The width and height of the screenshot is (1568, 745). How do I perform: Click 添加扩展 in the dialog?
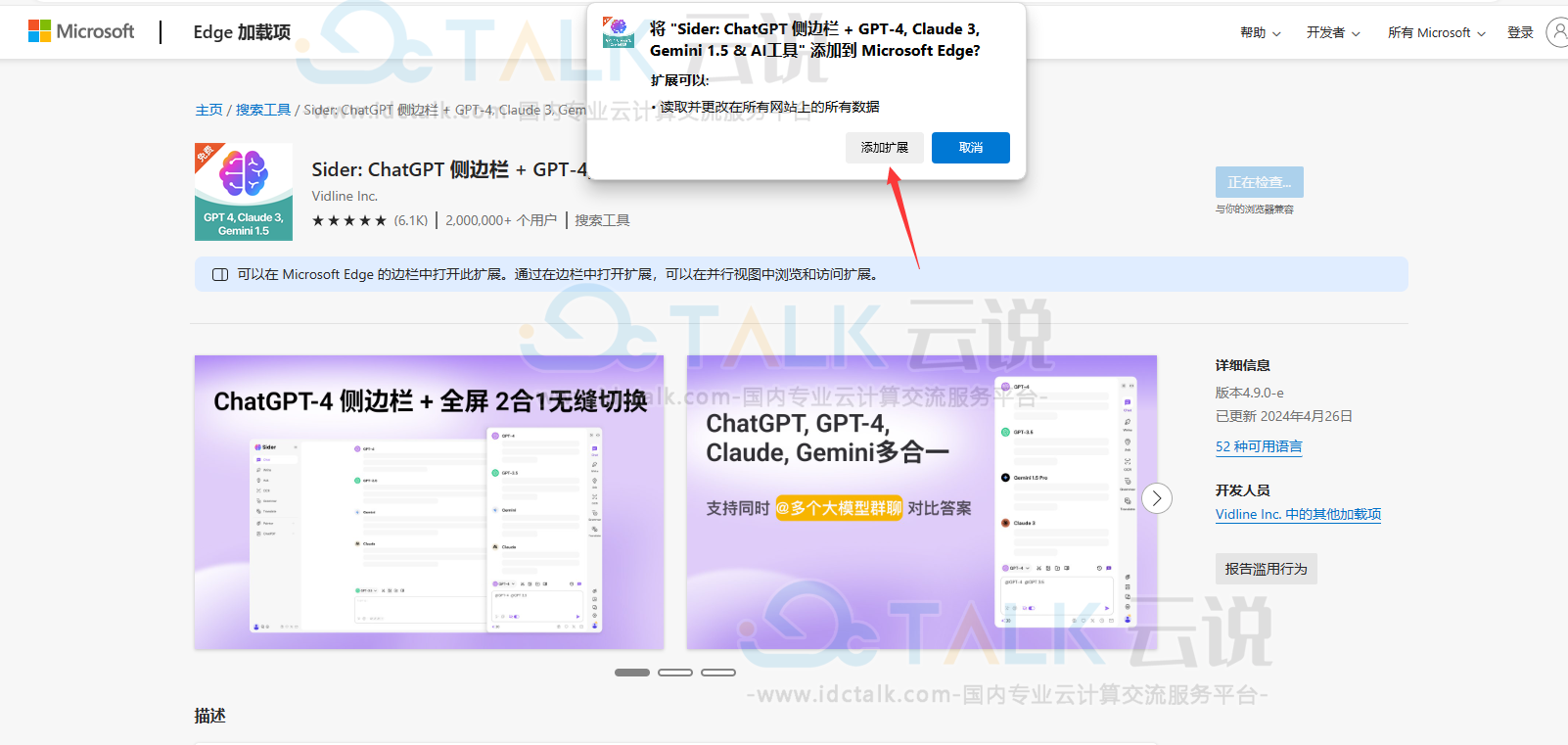(885, 148)
